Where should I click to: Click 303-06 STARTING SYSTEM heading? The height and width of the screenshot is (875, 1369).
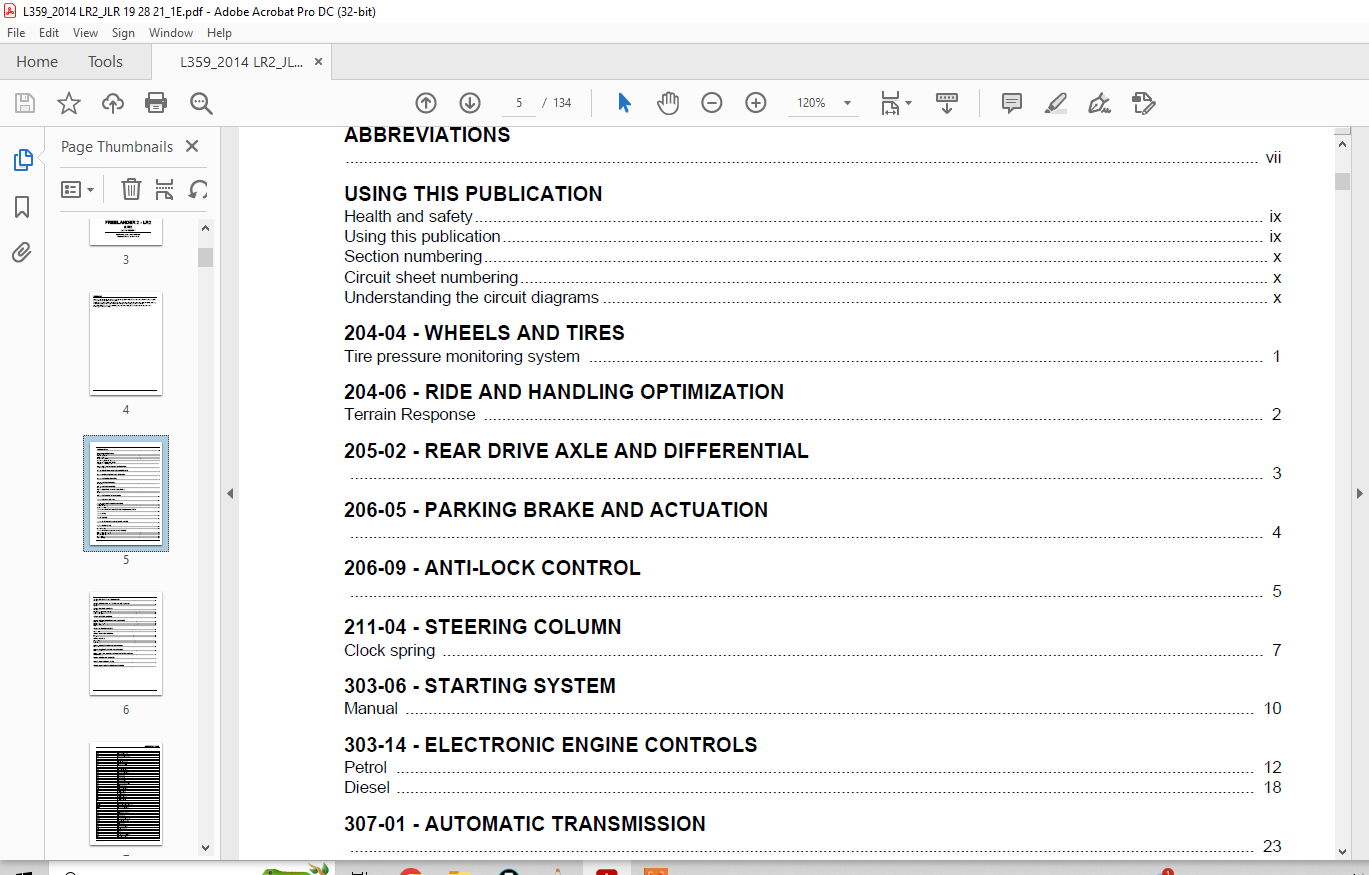480,686
